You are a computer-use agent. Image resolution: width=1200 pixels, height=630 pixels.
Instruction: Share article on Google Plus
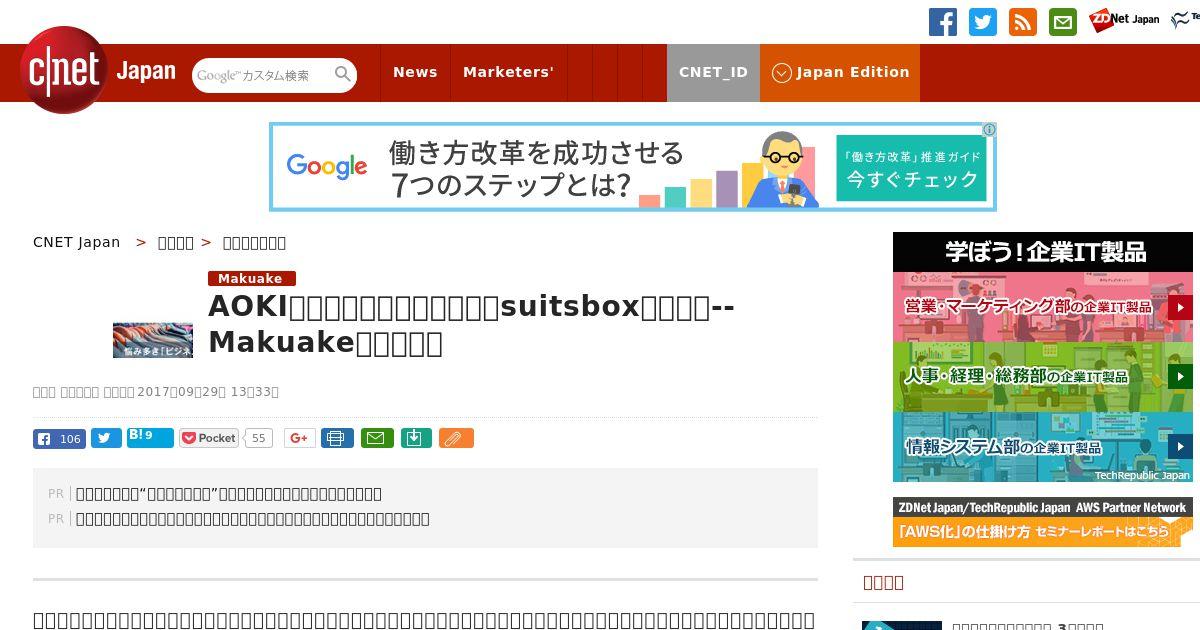point(300,438)
